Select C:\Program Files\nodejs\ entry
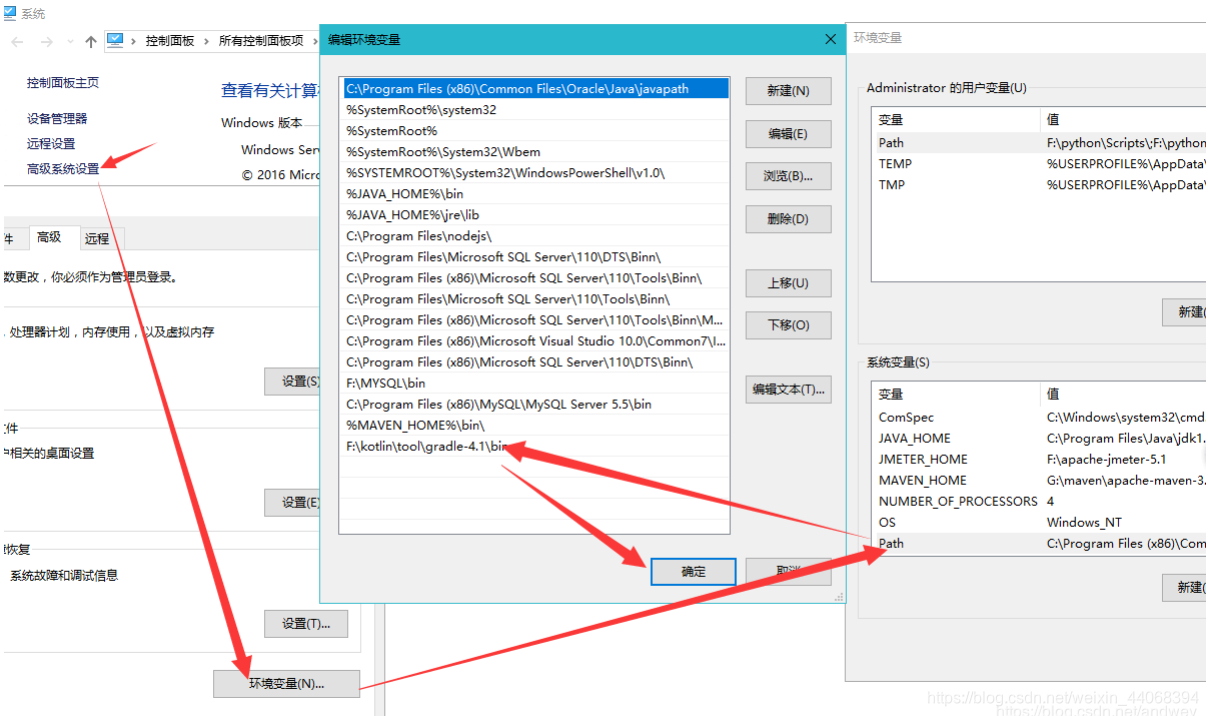The width and height of the screenshot is (1208, 716). [535, 236]
